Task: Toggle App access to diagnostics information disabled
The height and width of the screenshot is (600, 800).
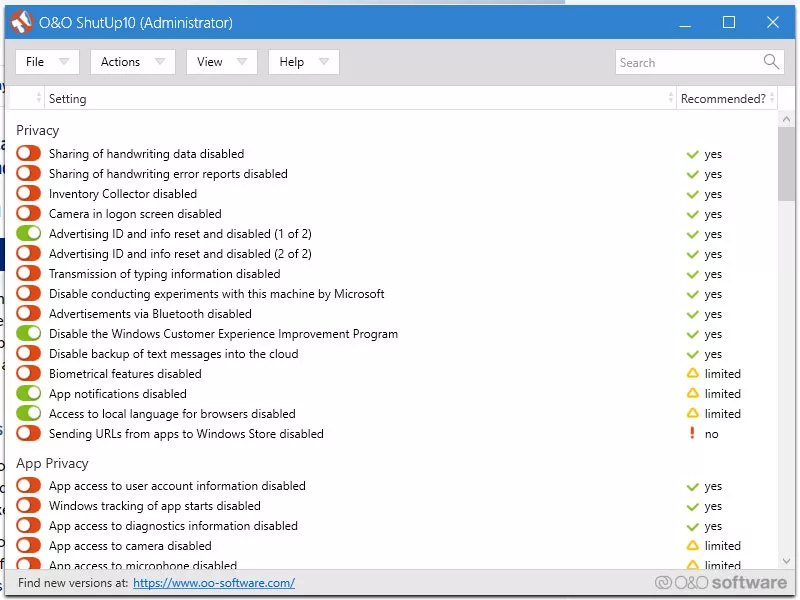Action: 28,526
